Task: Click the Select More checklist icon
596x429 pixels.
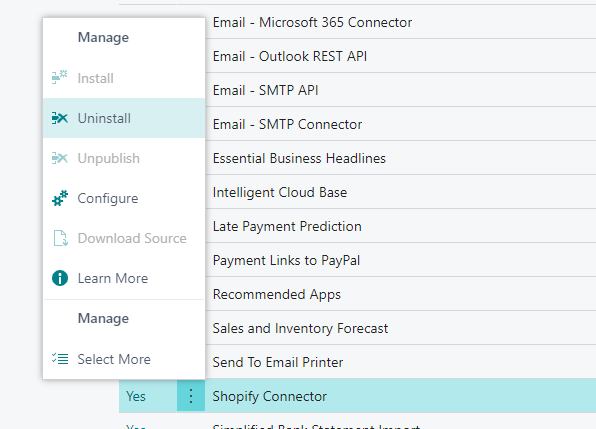Action: 60,359
